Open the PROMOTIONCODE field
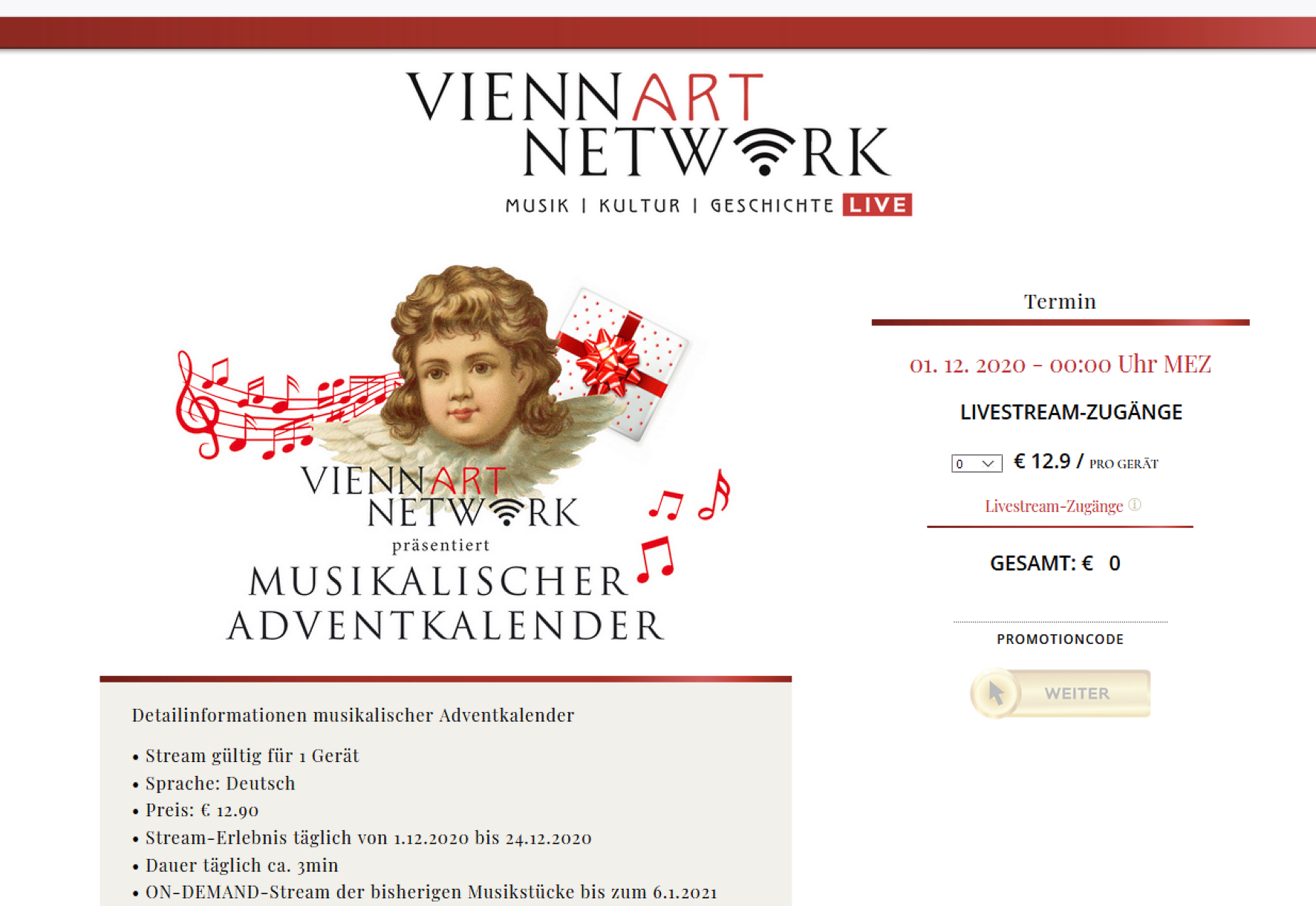Screen dimensions: 1316x906 click(1060, 639)
